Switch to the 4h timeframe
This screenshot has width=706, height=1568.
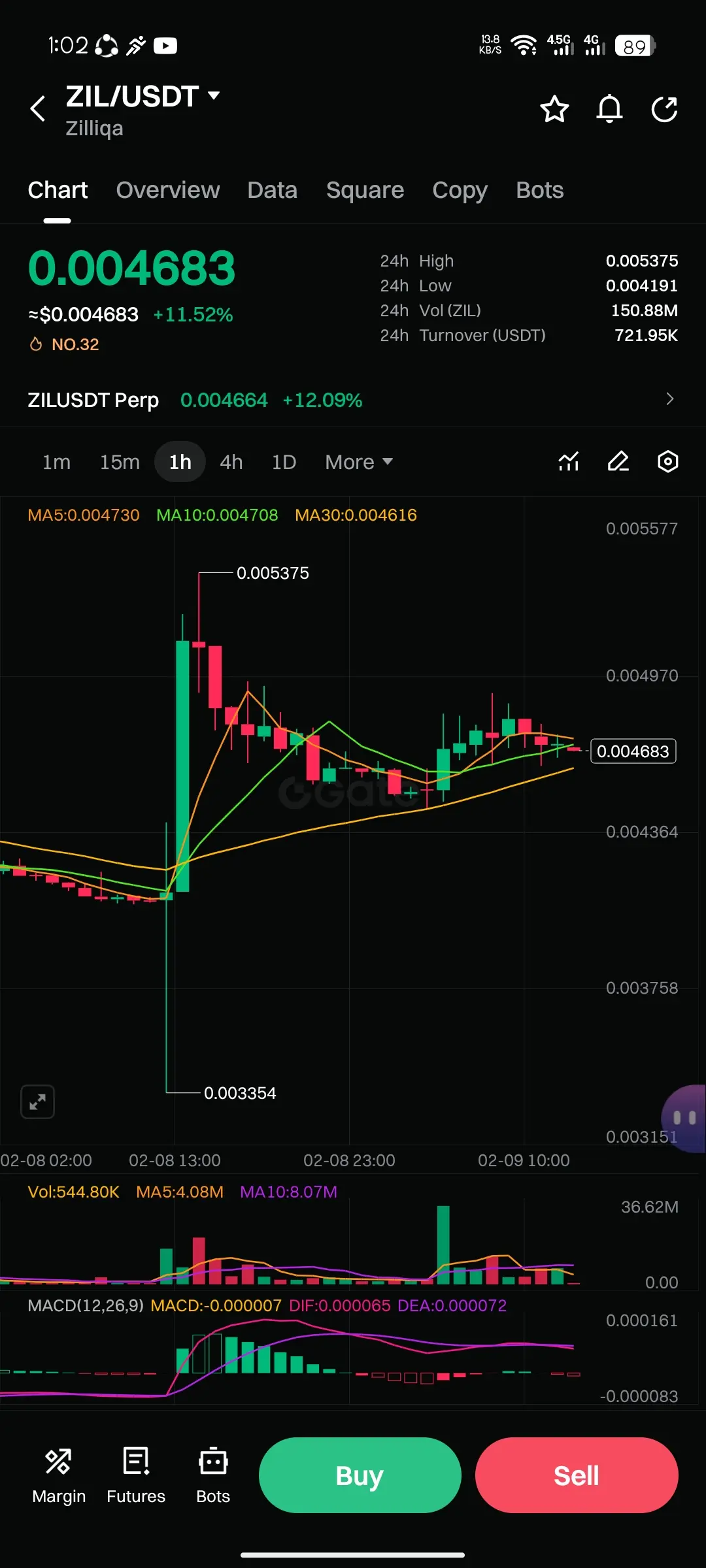point(231,462)
